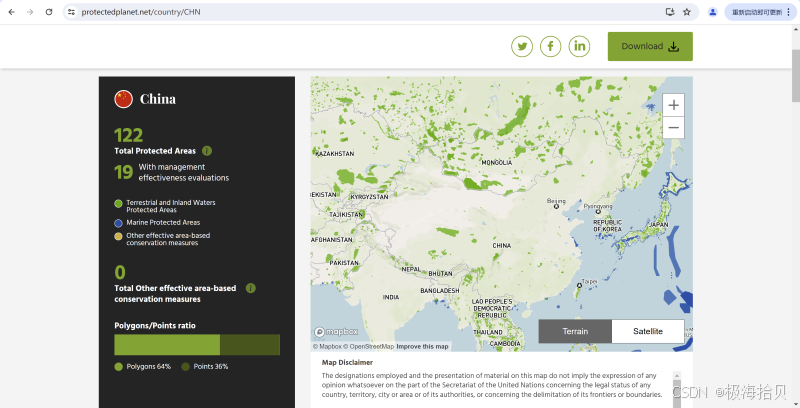Click the main page vertical scrollbar

(795, 76)
